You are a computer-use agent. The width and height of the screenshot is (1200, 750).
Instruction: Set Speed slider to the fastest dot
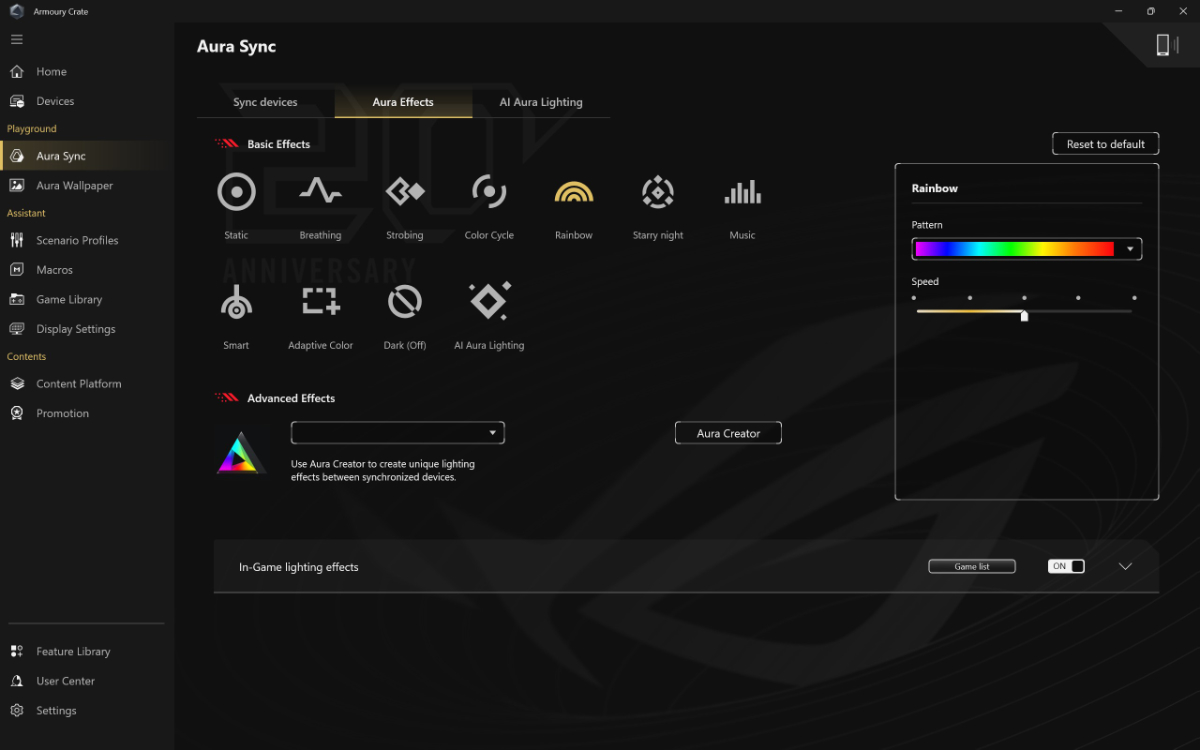pos(1134,298)
